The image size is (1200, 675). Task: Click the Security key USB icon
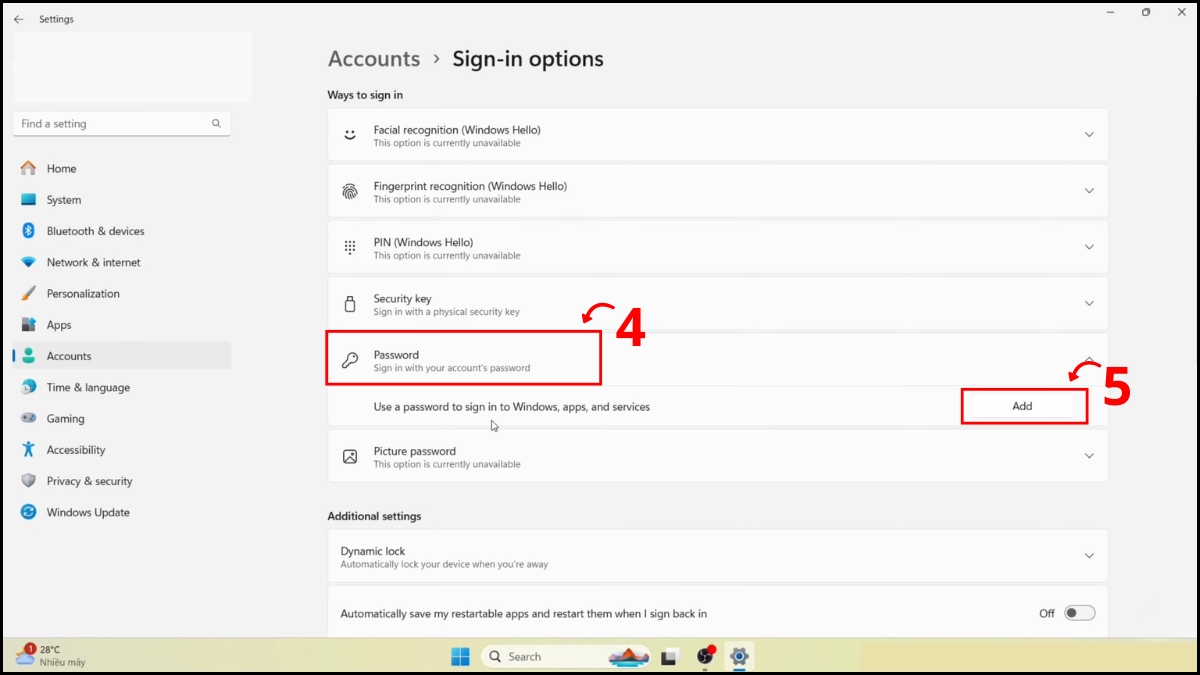350,304
